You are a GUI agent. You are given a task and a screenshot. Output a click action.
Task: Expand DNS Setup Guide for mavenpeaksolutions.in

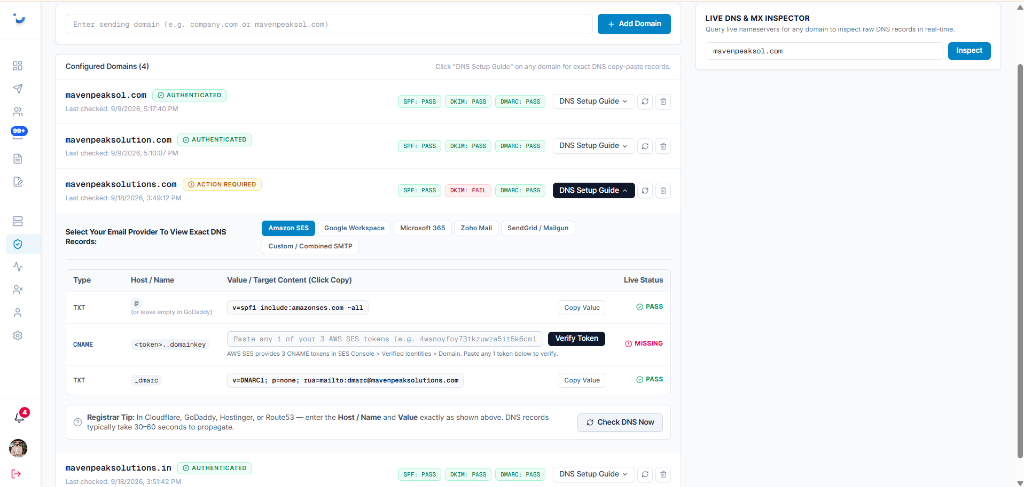coord(594,474)
